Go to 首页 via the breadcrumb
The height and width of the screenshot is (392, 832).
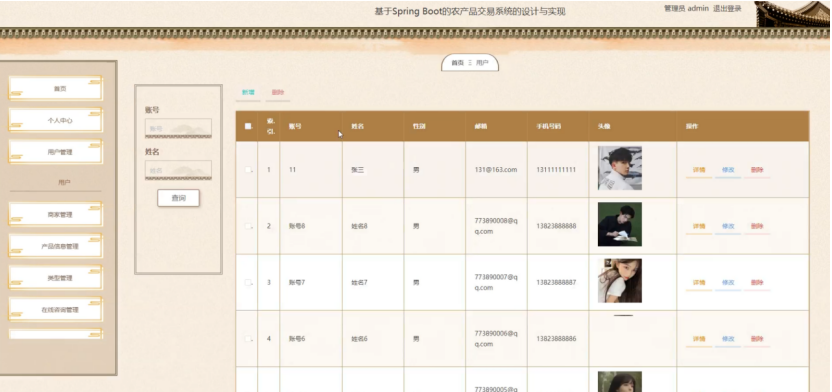point(457,63)
